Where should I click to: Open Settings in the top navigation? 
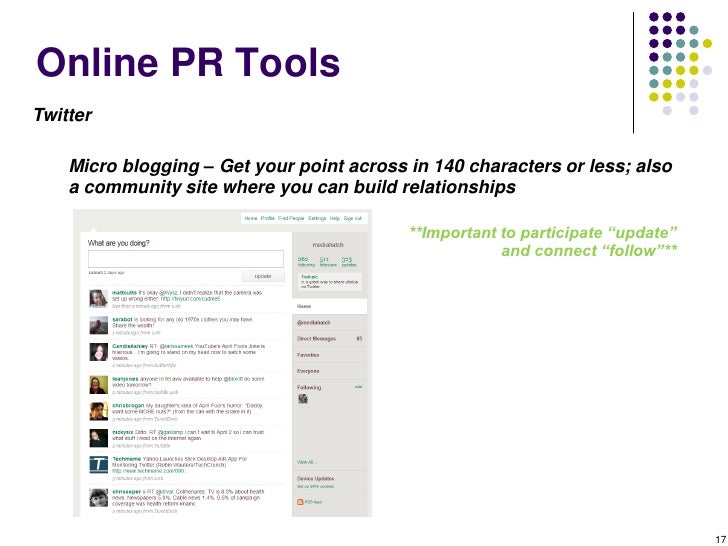pyautogui.click(x=317, y=218)
